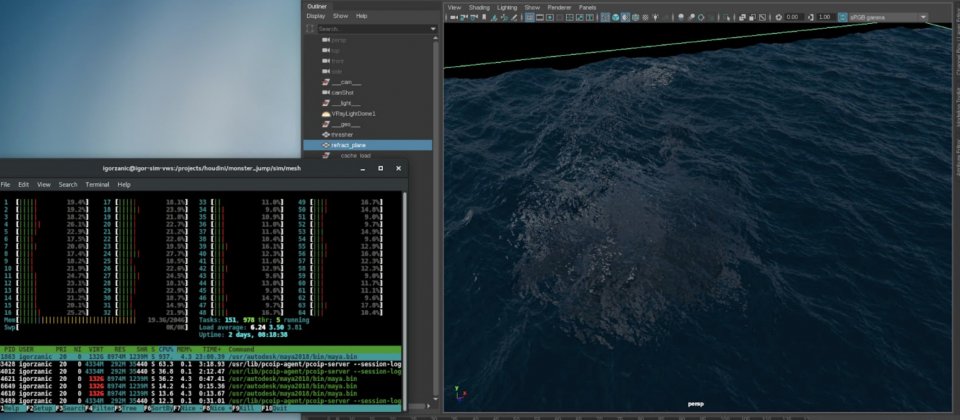Expand the Outliner search options arrow
The height and width of the screenshot is (420, 960).
point(432,29)
